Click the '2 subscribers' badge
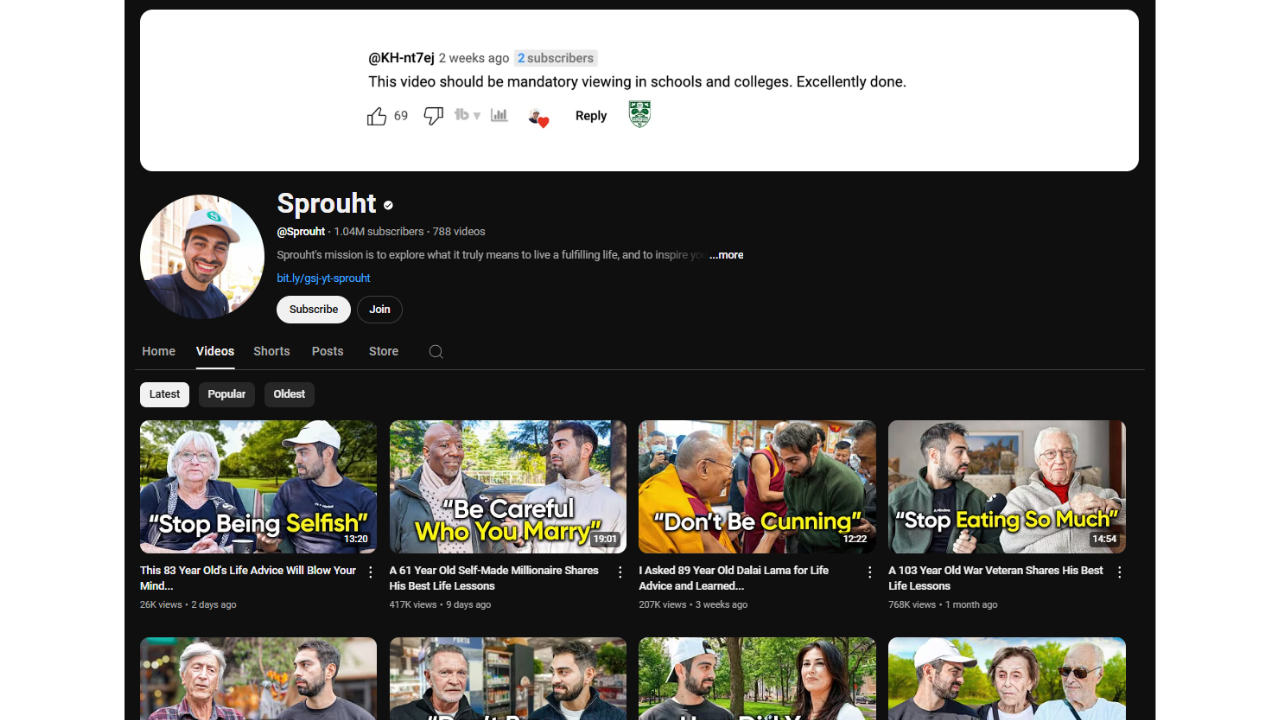This screenshot has width=1280, height=720. pos(555,58)
